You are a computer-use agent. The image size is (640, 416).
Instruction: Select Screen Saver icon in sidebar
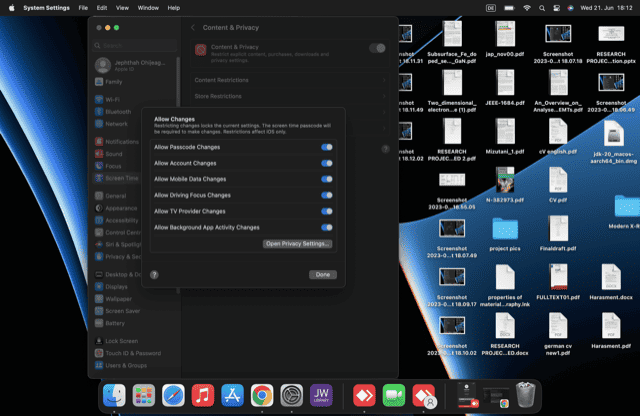pos(99,311)
